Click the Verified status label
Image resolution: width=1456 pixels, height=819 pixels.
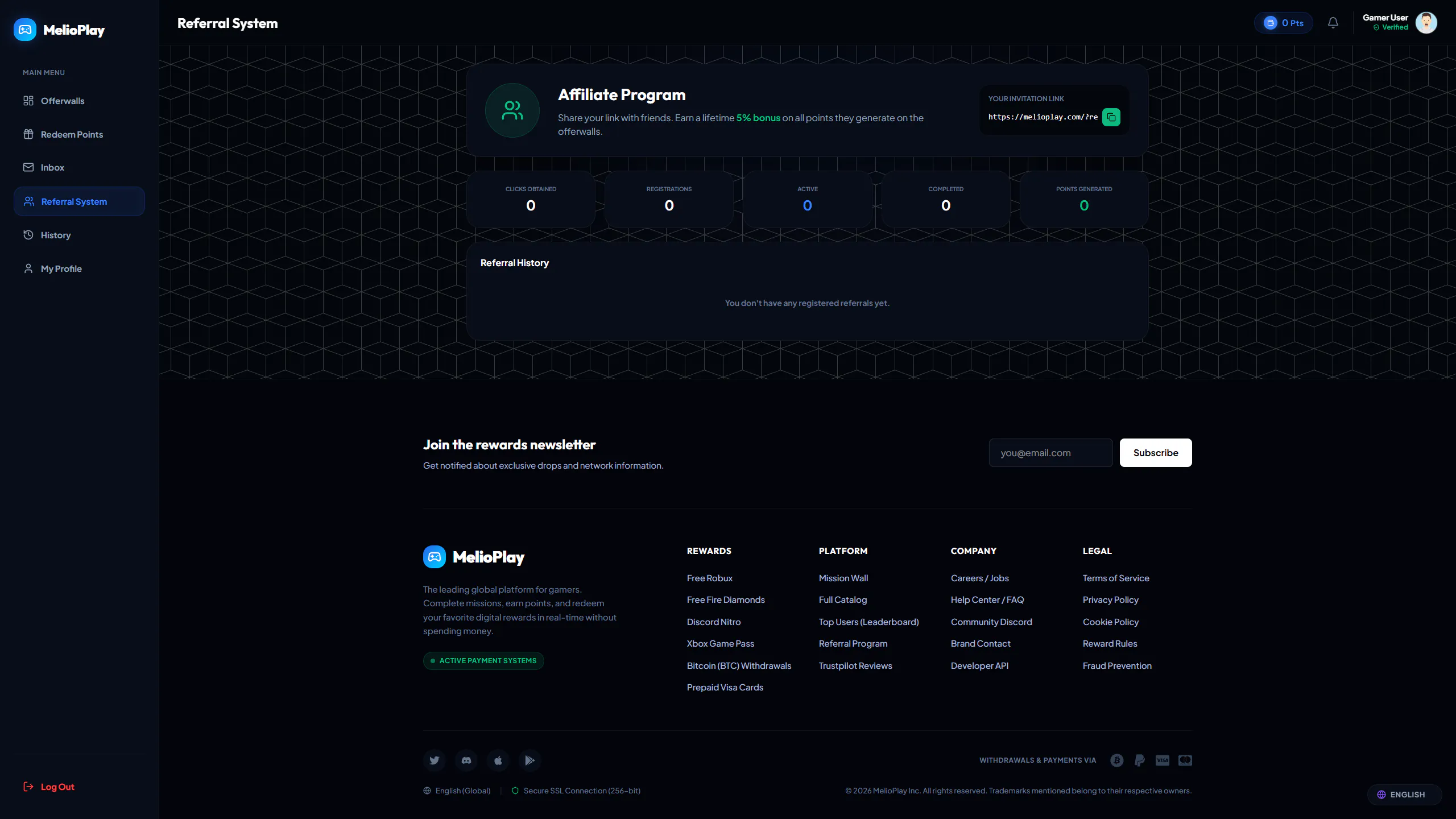click(1391, 27)
